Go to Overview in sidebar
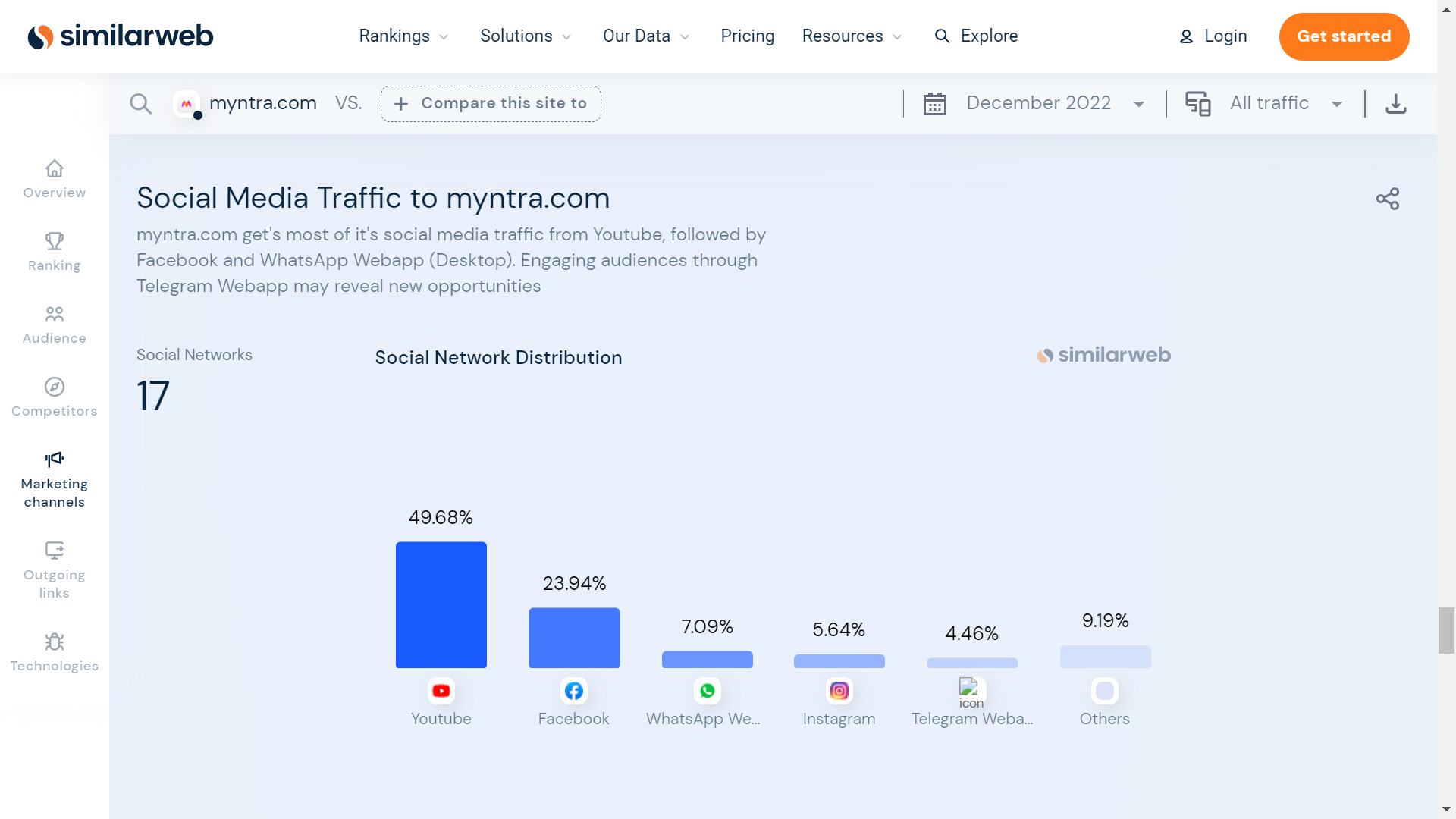The height and width of the screenshot is (819, 1456). click(x=55, y=180)
